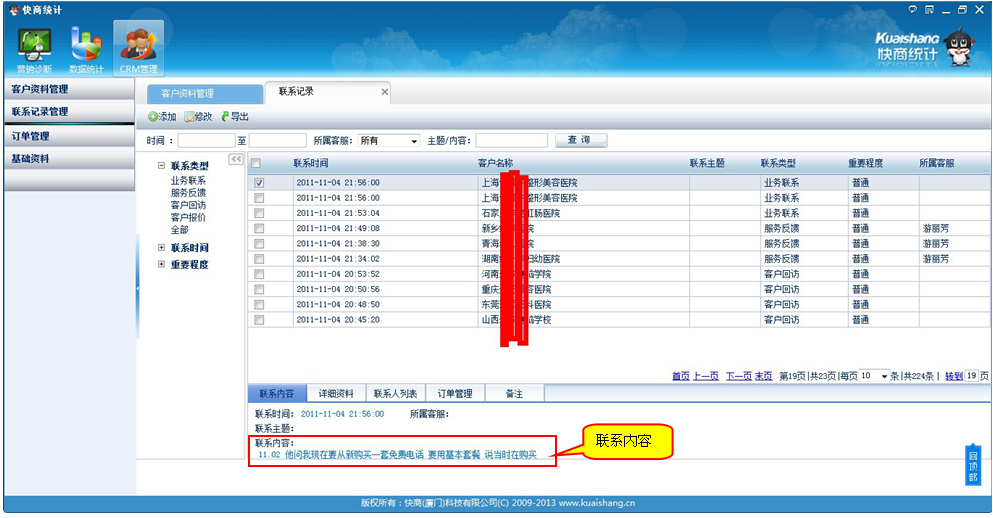The image size is (993, 518).
Task: Open the 数据统计 chart icon
Action: (86, 47)
